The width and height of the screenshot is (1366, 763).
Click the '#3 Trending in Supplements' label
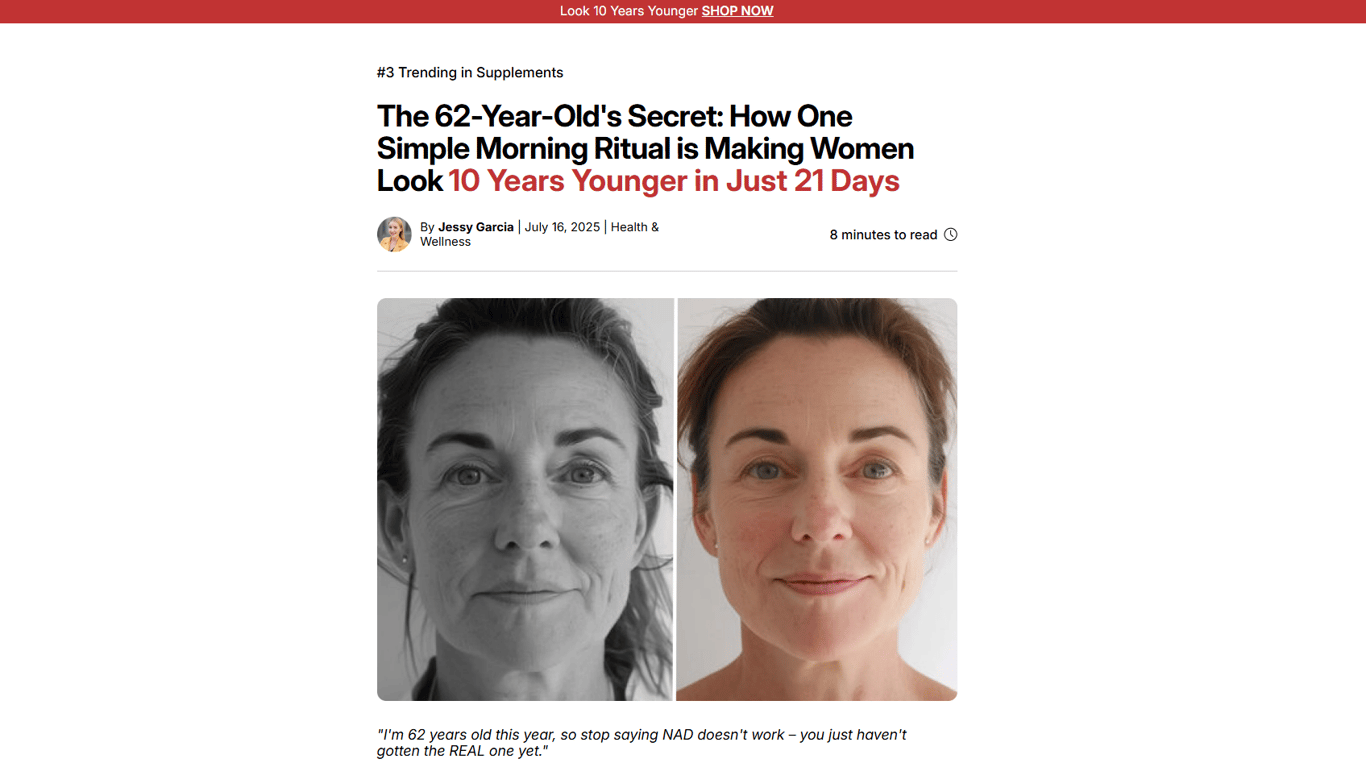point(470,73)
